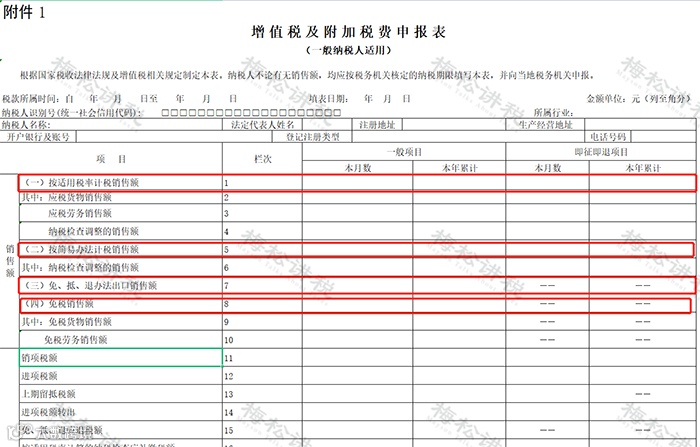The width and height of the screenshot is (700, 447).
Task: Click the 免税劳务销售额 cell
Action: tap(121, 340)
